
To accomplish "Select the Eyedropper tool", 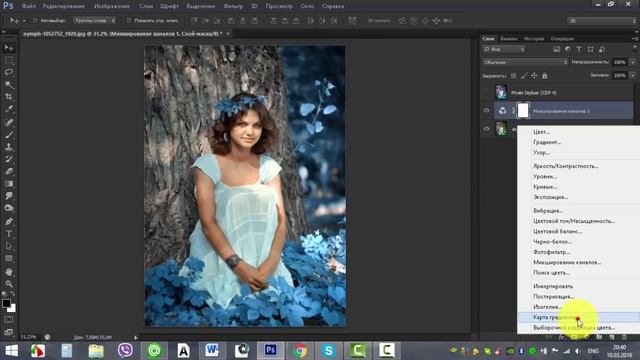I will (x=9, y=109).
